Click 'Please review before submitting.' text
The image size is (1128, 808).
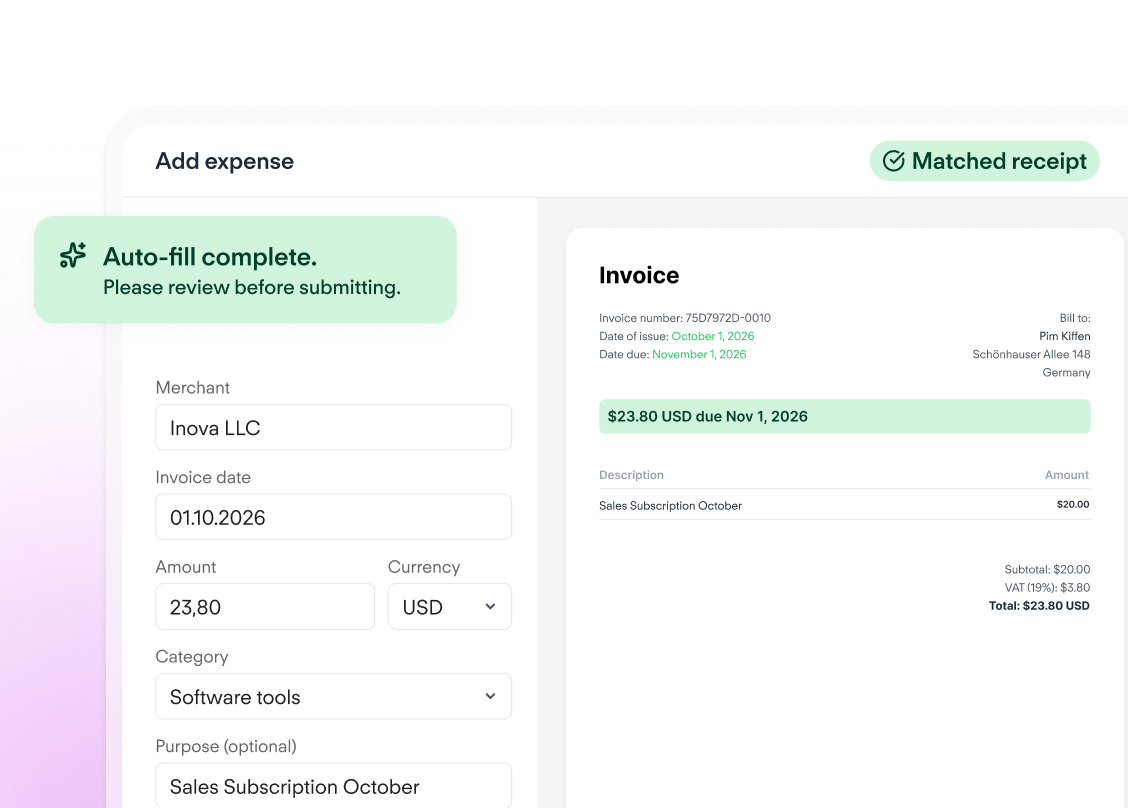click(252, 288)
